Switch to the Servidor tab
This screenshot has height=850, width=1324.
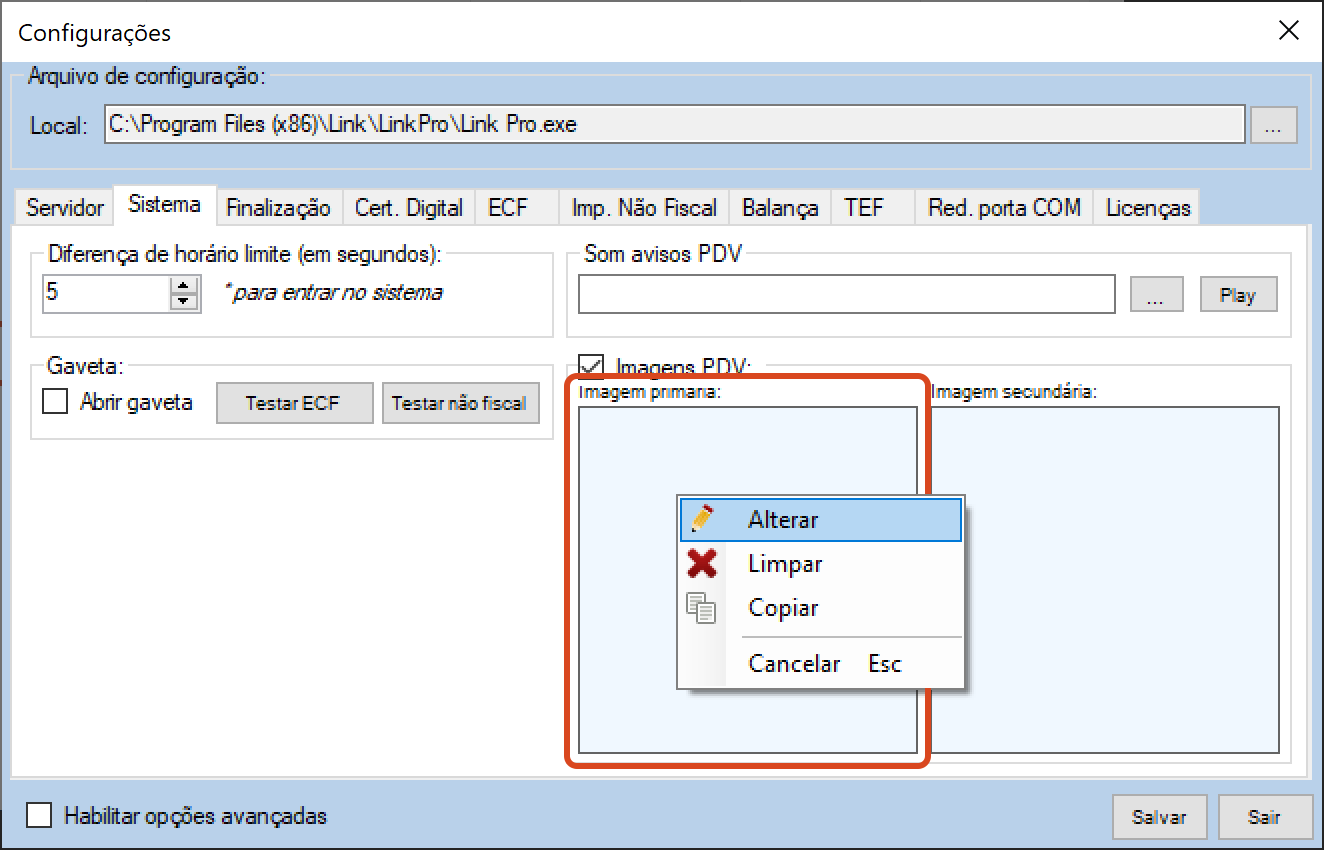coord(65,208)
